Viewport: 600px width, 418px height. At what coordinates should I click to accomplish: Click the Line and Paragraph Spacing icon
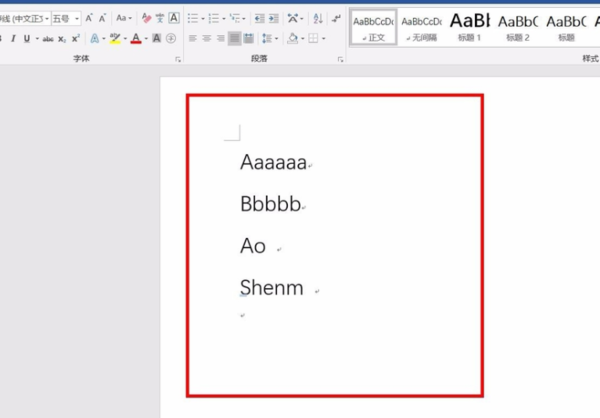pyautogui.click(x=267, y=38)
